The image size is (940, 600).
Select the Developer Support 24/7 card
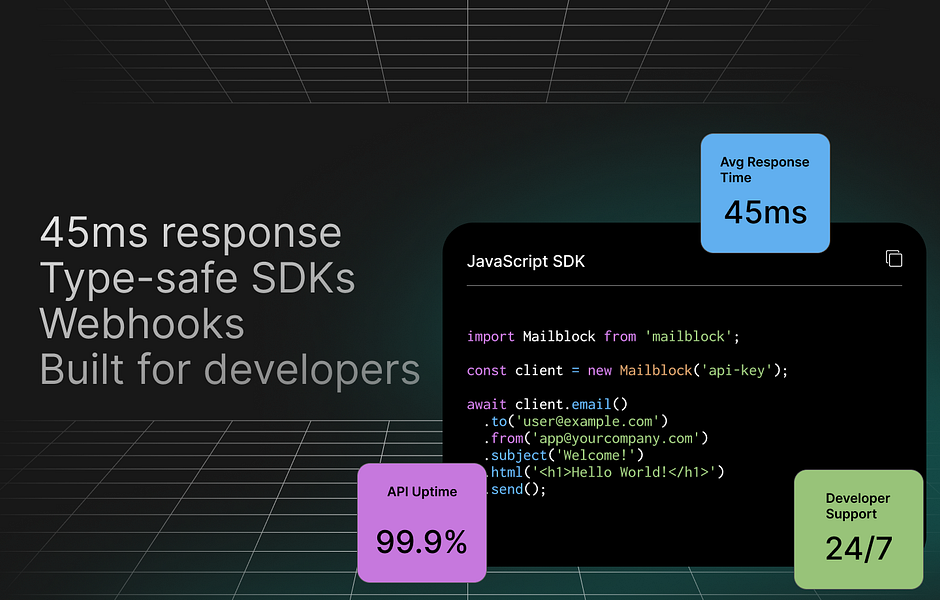[858, 529]
